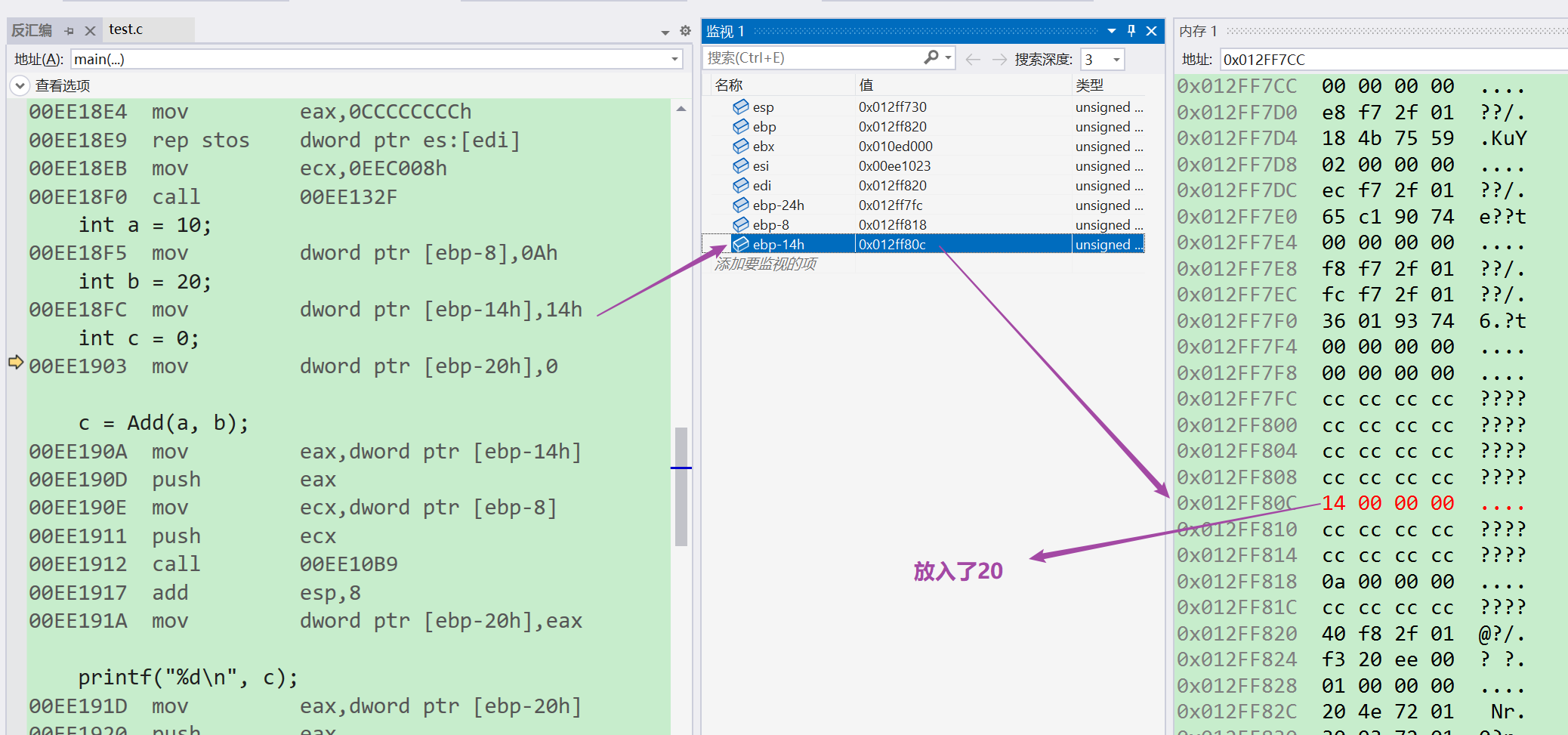
Task: Click address 00EE1912 call instruction address
Action: coord(78,564)
